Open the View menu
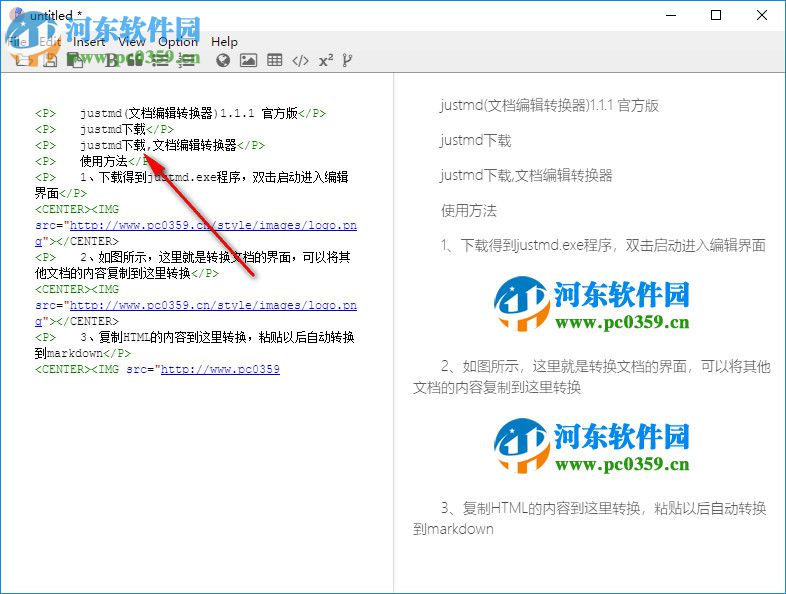This screenshot has width=786, height=594. point(131,42)
